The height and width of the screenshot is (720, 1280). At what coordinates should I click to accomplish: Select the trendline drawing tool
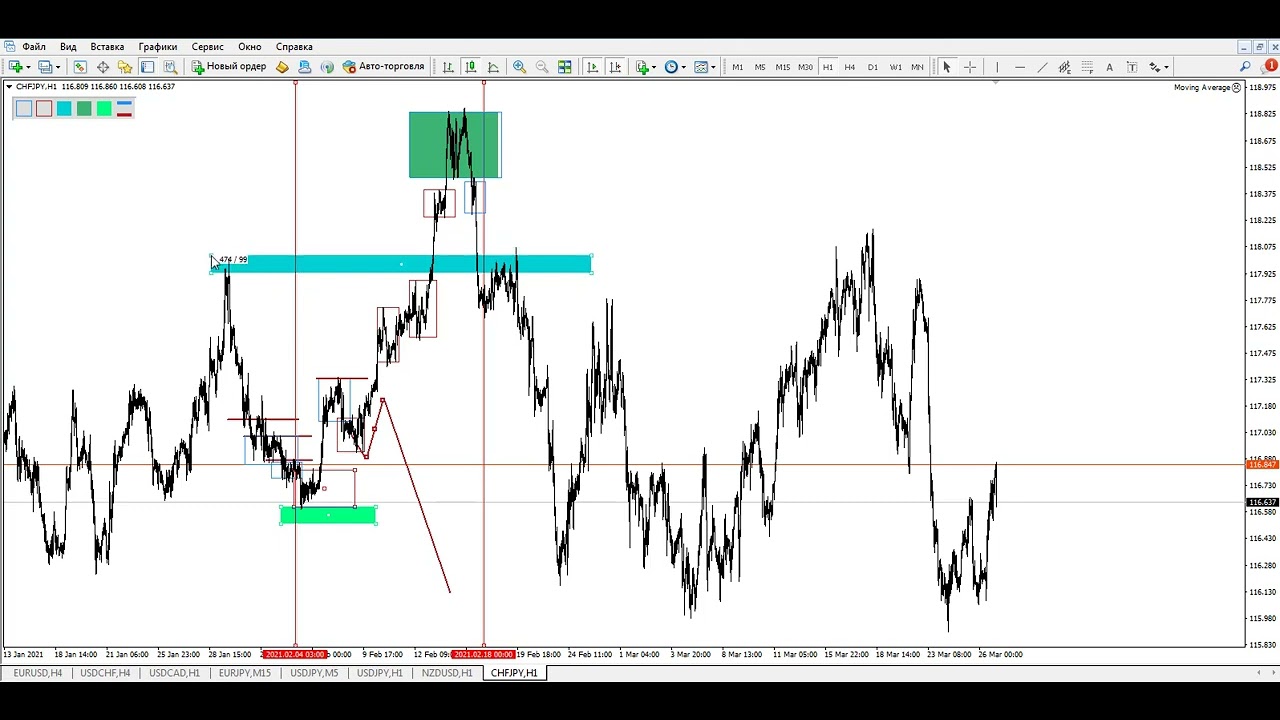coord(1041,67)
